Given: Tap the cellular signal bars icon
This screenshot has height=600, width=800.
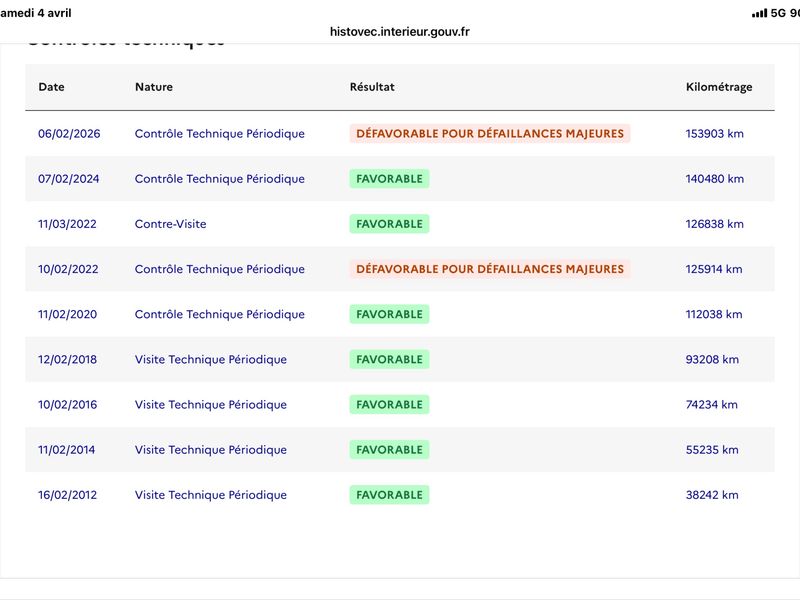Looking at the screenshot, I should 759,13.
